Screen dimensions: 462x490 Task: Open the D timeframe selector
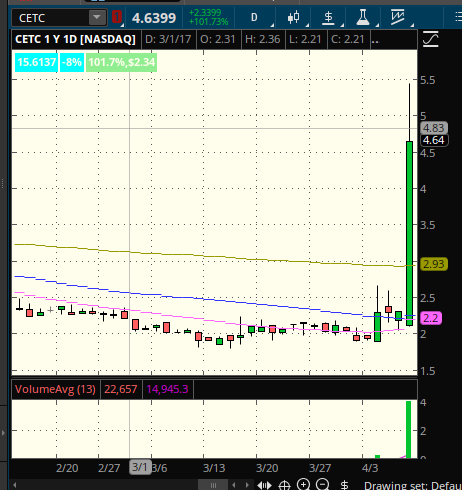(255, 18)
